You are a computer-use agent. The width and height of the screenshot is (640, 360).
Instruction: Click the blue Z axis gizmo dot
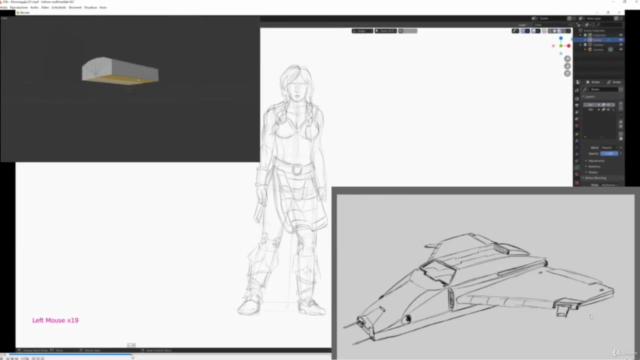[561, 38]
